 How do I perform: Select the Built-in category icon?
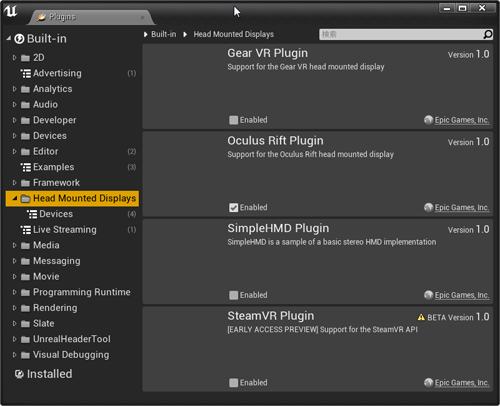[19, 39]
